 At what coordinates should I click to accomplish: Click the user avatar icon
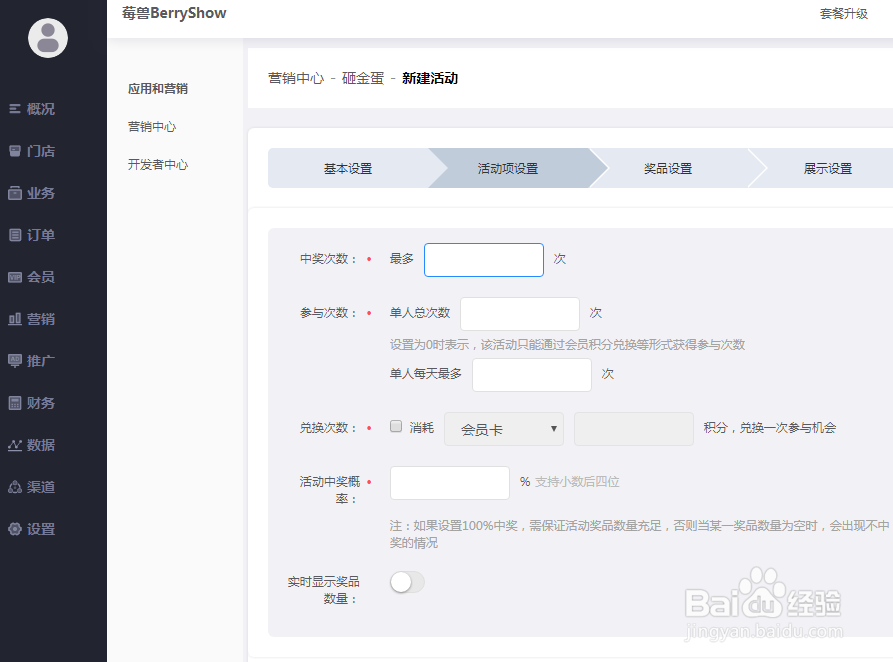pyautogui.click(x=48, y=38)
